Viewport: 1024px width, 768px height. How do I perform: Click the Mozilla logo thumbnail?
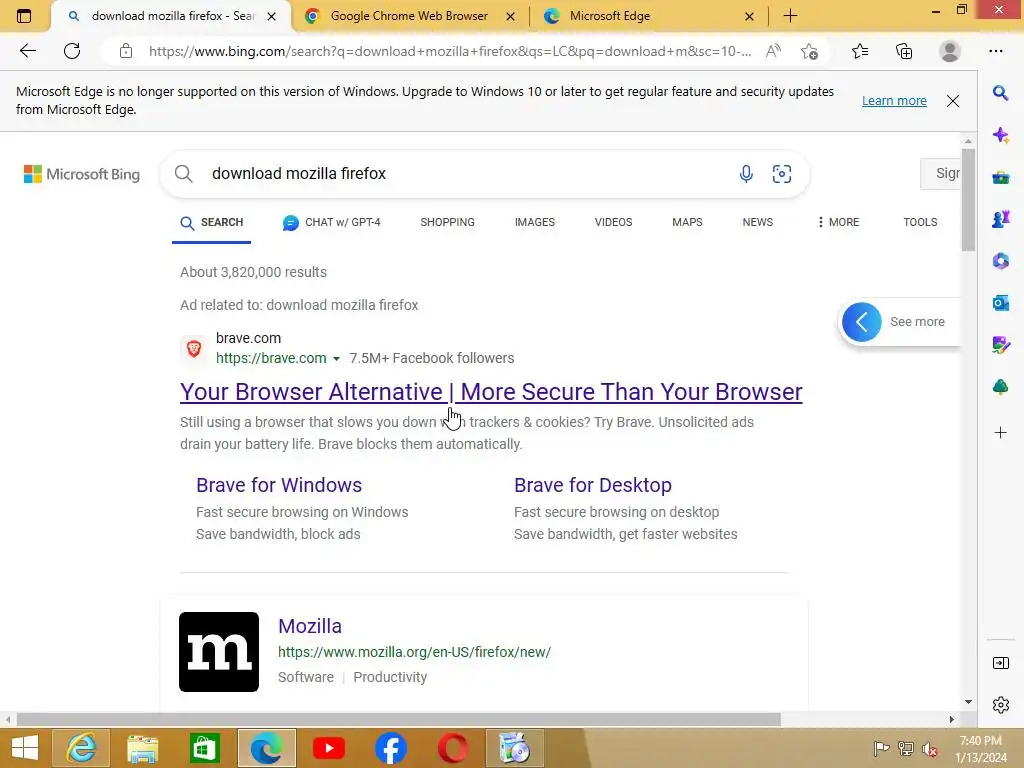[219, 652]
